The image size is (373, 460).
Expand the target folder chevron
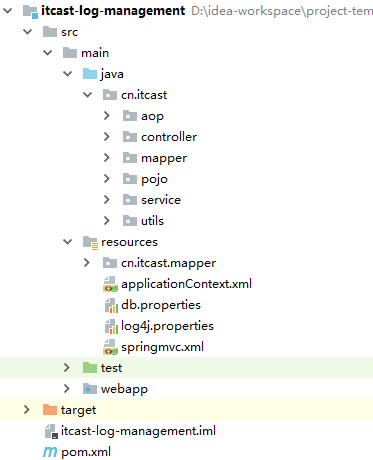(x=27, y=410)
